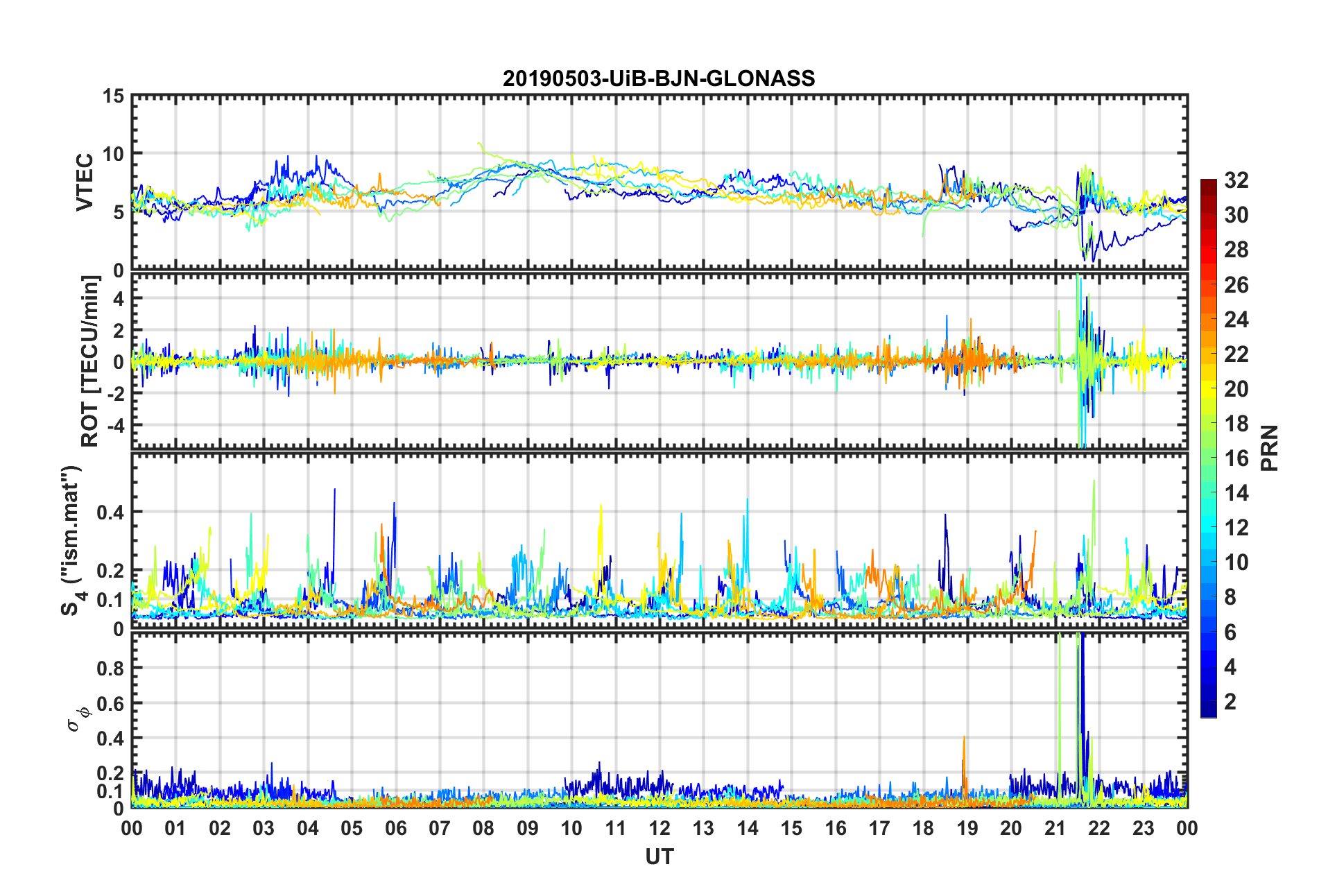
Task: Click the sigma-phi plot panel
Action: point(659,721)
